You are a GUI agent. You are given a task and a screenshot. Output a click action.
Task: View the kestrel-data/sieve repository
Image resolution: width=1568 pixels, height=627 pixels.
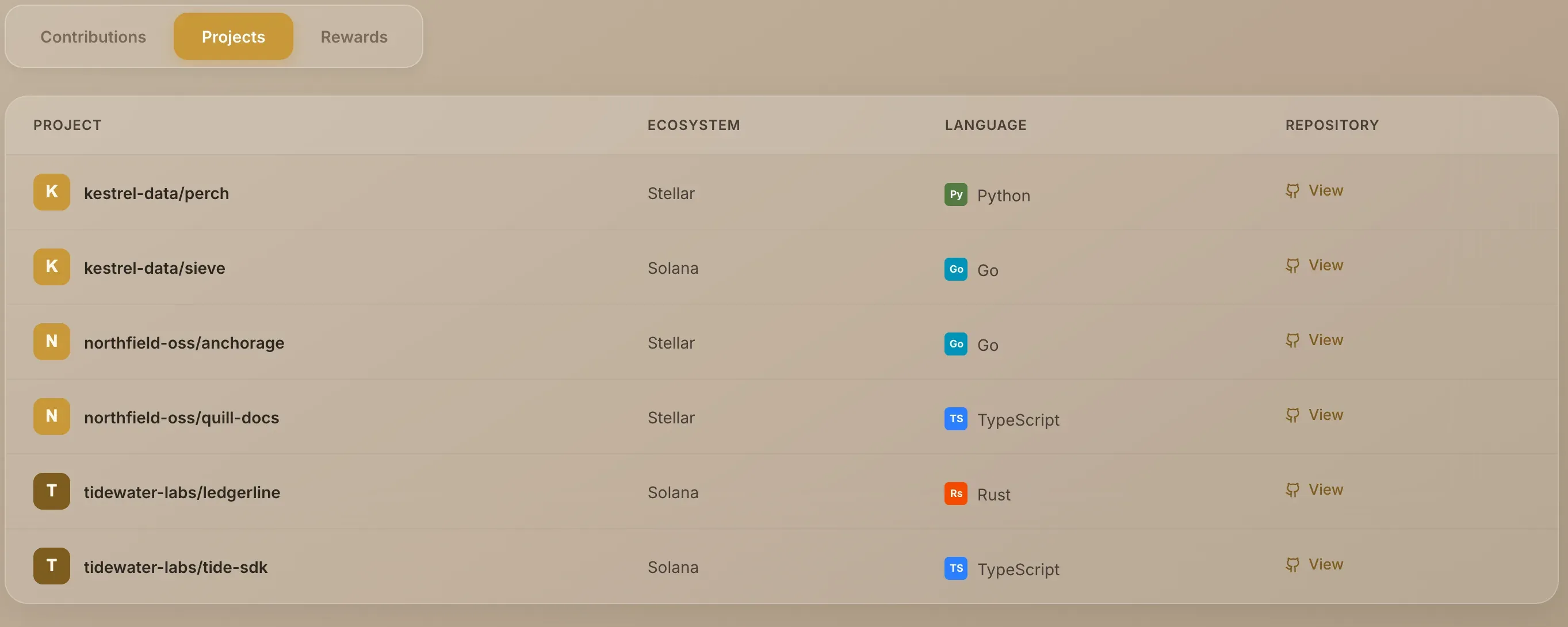pyautogui.click(x=1315, y=265)
